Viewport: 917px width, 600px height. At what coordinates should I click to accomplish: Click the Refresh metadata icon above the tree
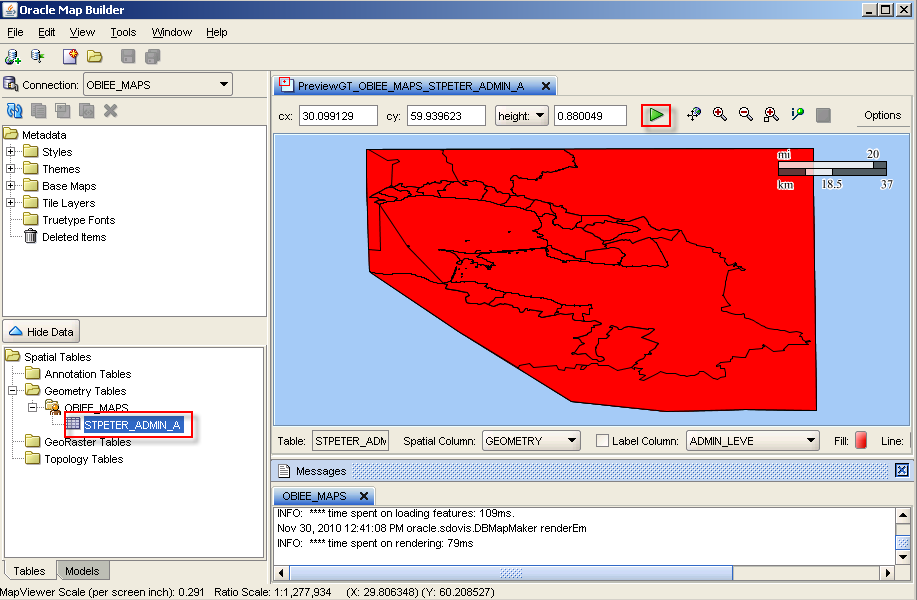coord(13,110)
